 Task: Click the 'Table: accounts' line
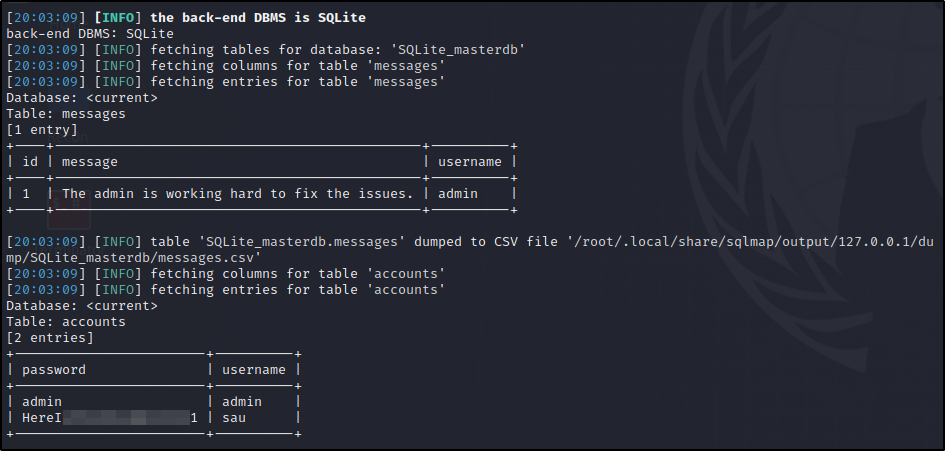pyautogui.click(x=66, y=321)
